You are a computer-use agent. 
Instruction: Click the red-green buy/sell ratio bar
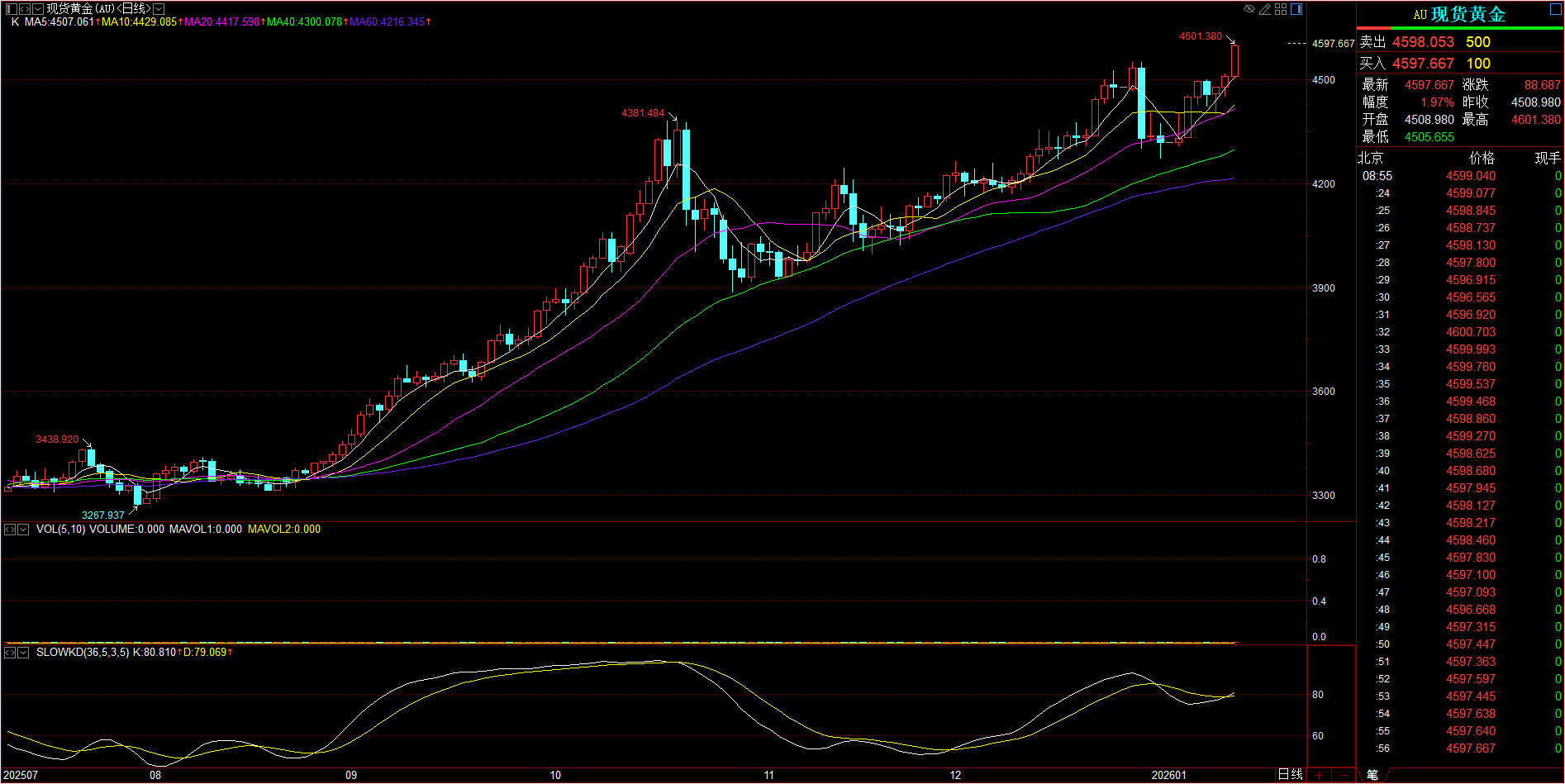1460,28
